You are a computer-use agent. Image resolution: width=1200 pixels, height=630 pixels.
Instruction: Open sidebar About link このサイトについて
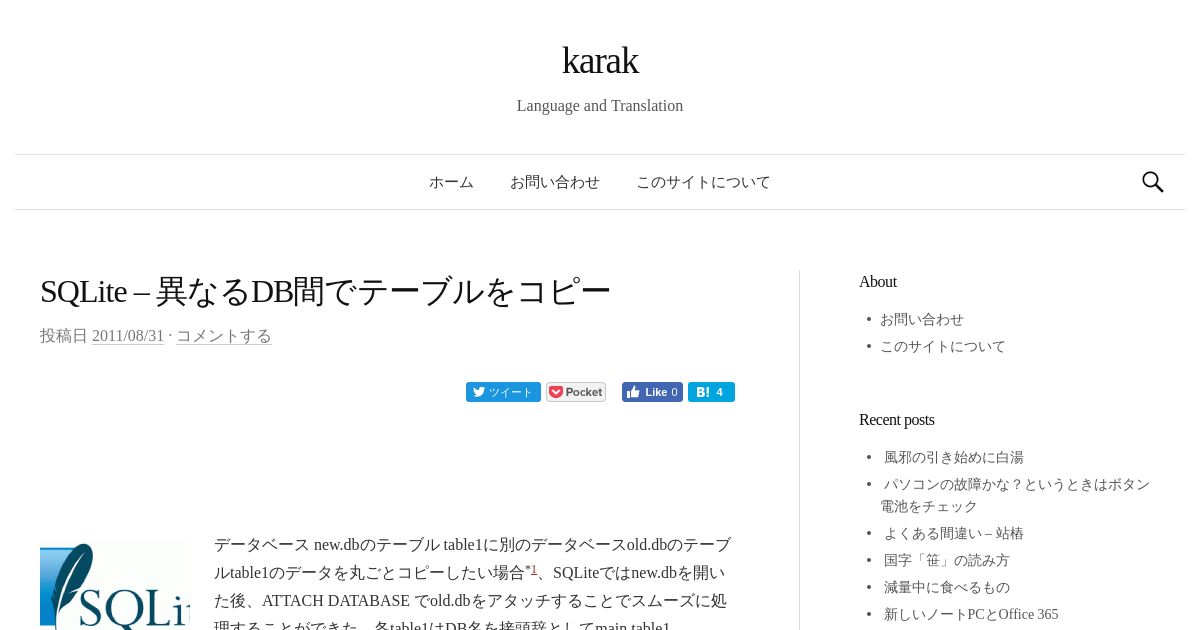point(943,347)
